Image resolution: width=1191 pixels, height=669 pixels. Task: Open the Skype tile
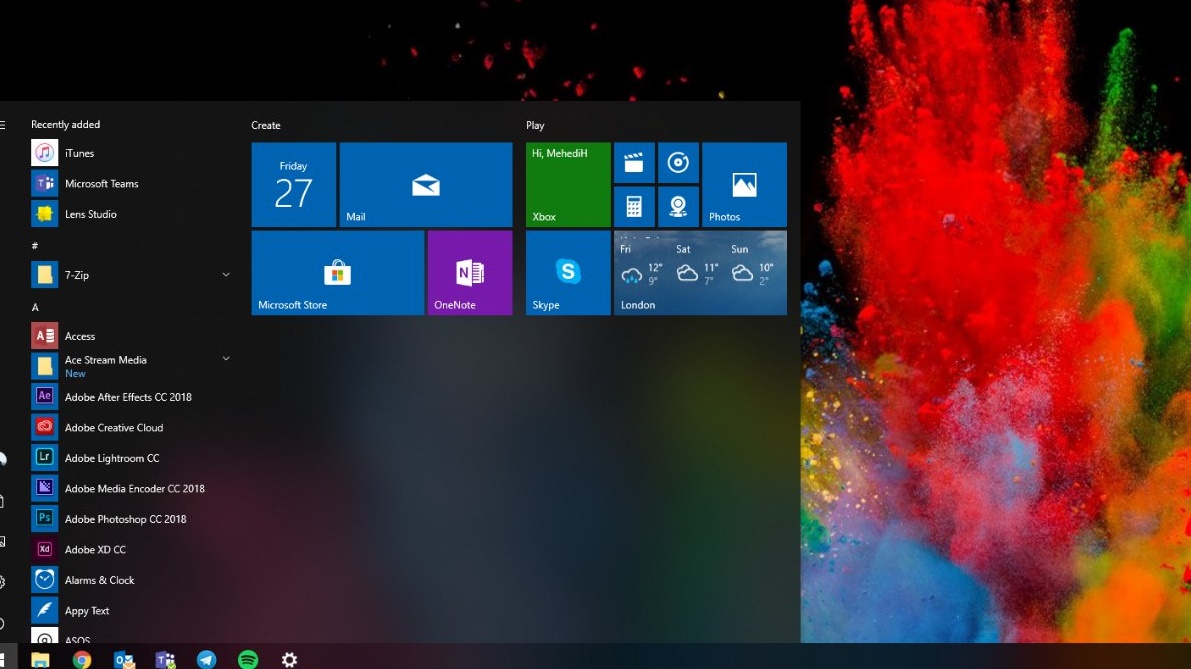[568, 273]
